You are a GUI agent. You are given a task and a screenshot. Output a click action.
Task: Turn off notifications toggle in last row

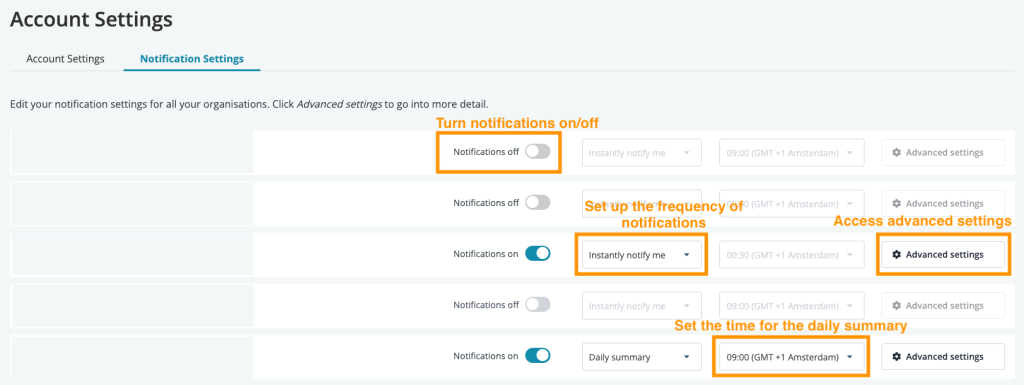[x=538, y=356]
